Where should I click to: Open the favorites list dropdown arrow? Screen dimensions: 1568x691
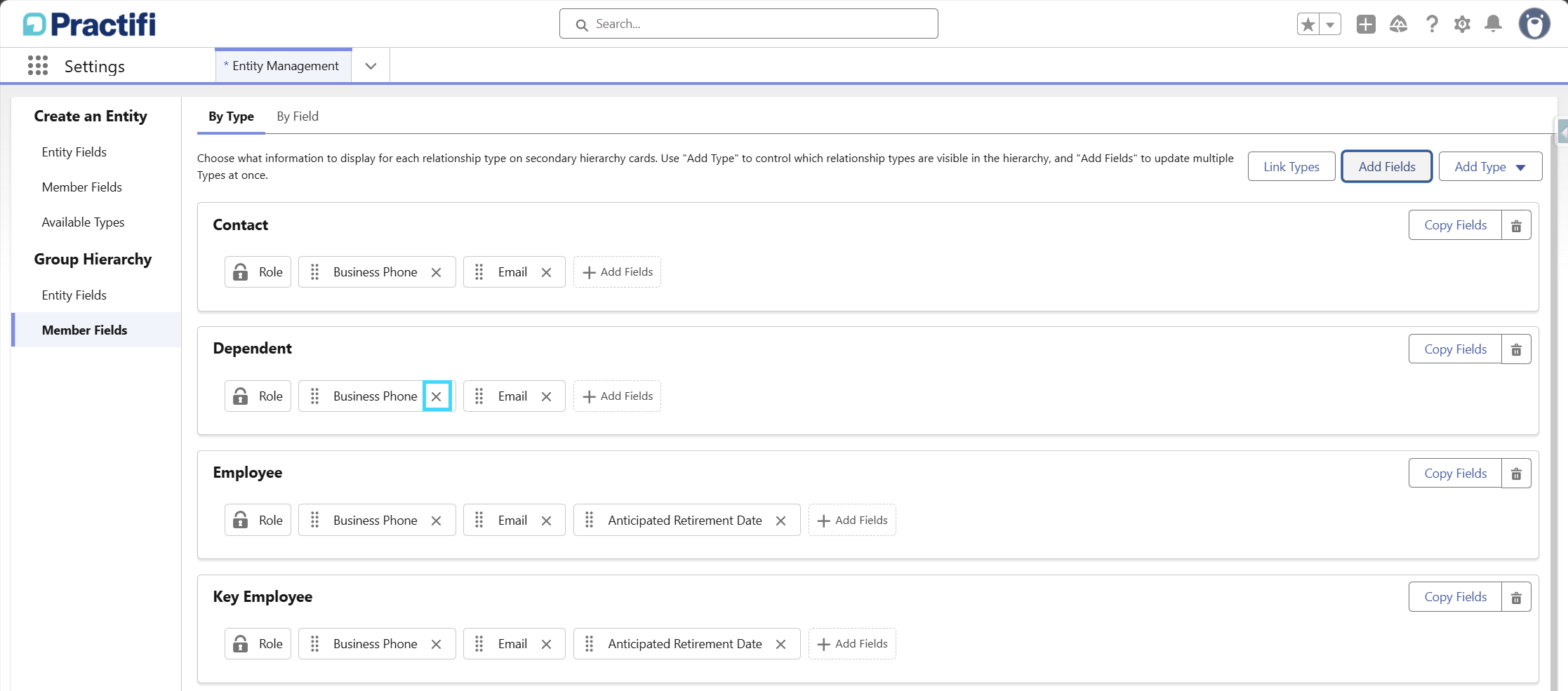pyautogui.click(x=1330, y=25)
